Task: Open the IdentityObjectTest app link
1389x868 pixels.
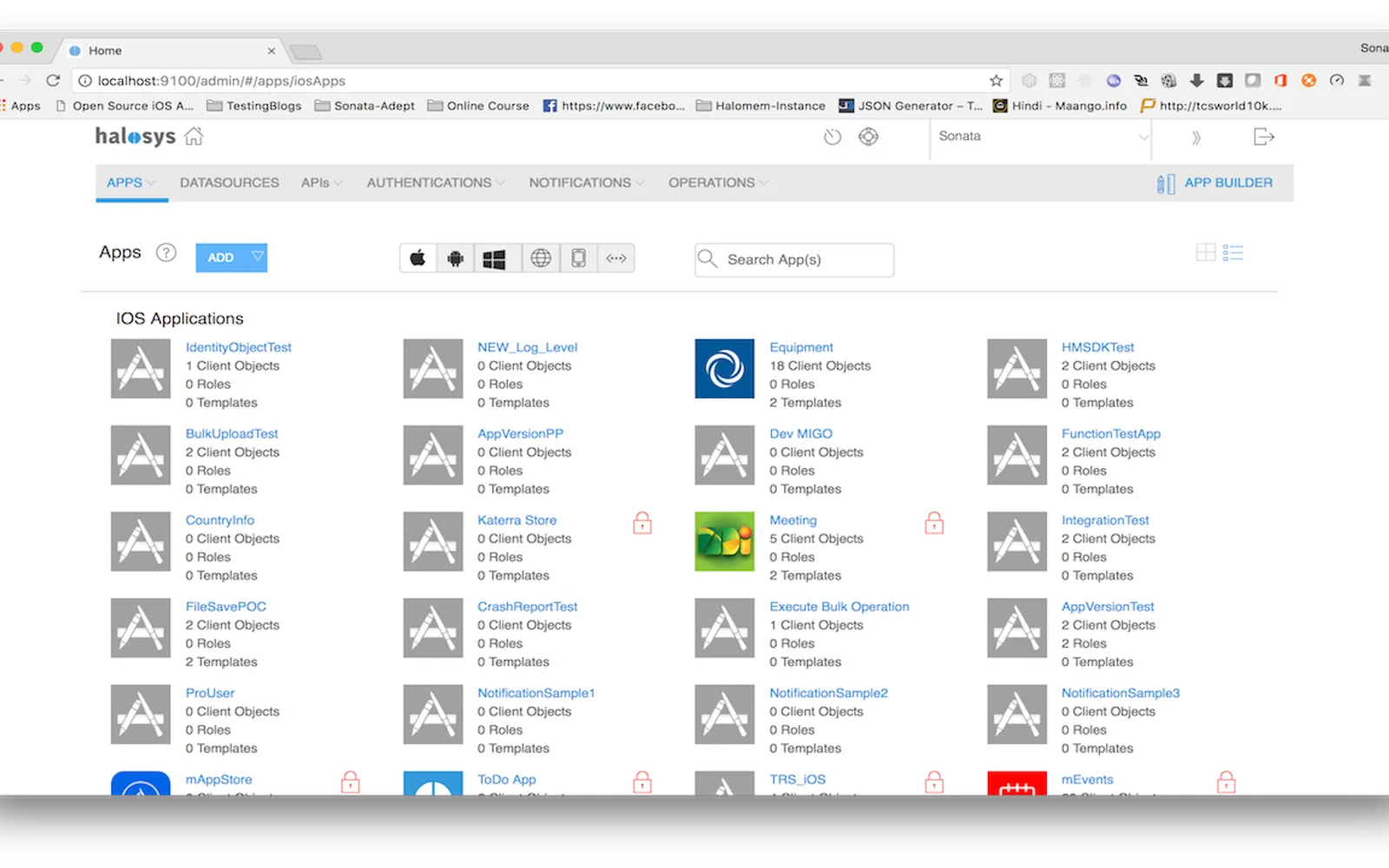Action: [x=239, y=347]
